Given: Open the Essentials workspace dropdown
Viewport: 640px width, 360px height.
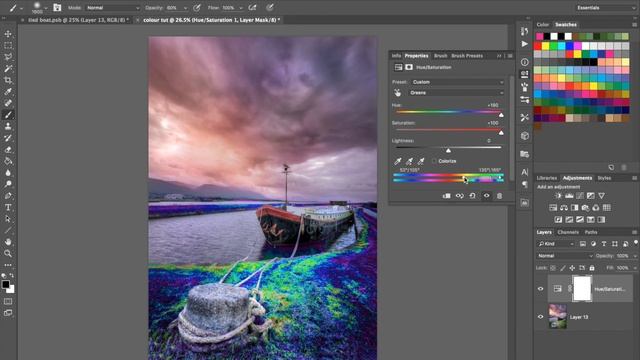Looking at the screenshot, I should [606, 8].
